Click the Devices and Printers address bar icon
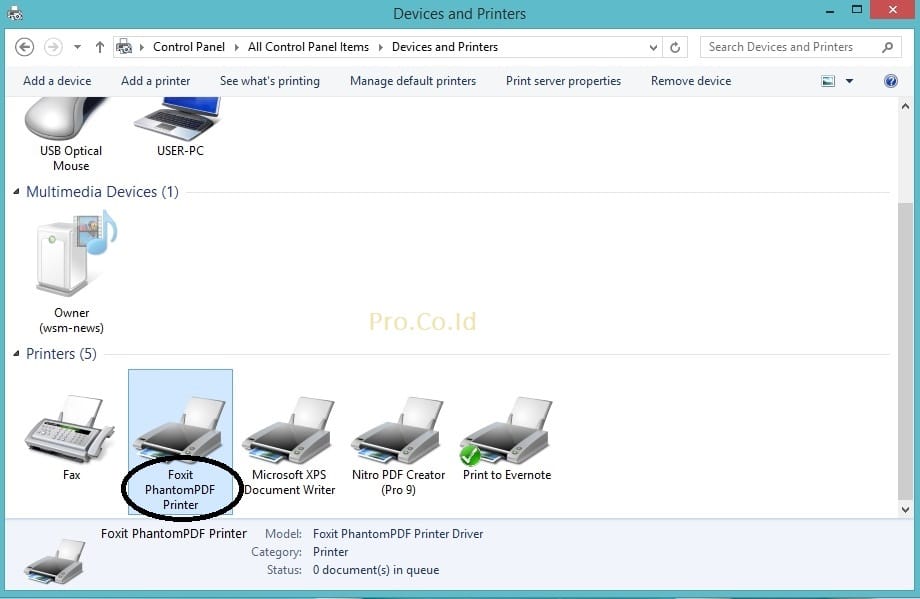 tap(124, 46)
